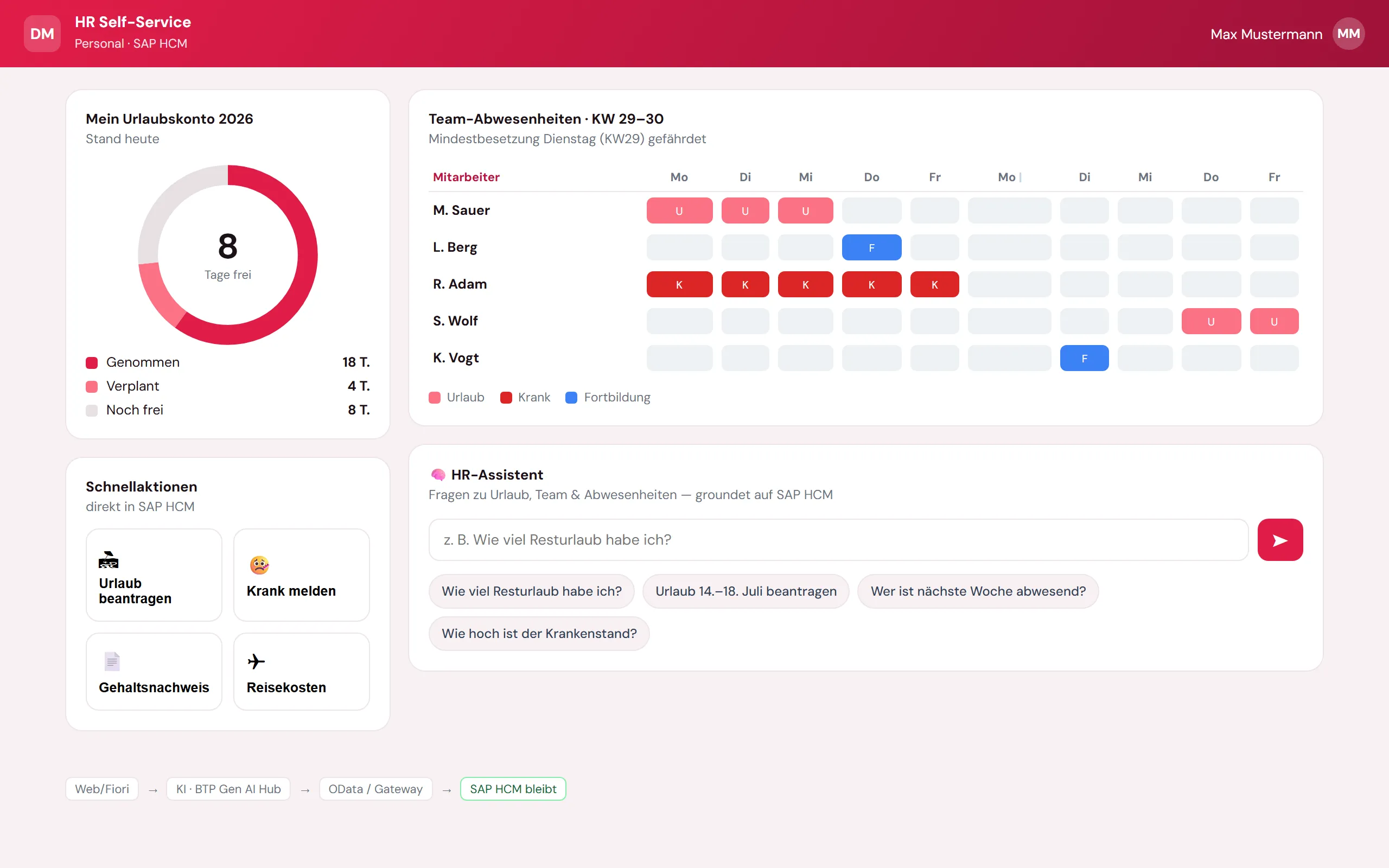Click the Urlaub beantragen icon
Viewport: 1389px width, 868px height.
coord(109,560)
